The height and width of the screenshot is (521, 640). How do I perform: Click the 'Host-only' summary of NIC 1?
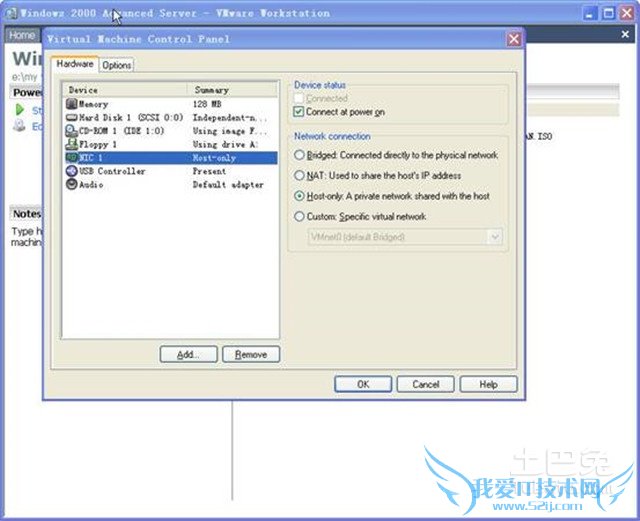click(214, 158)
